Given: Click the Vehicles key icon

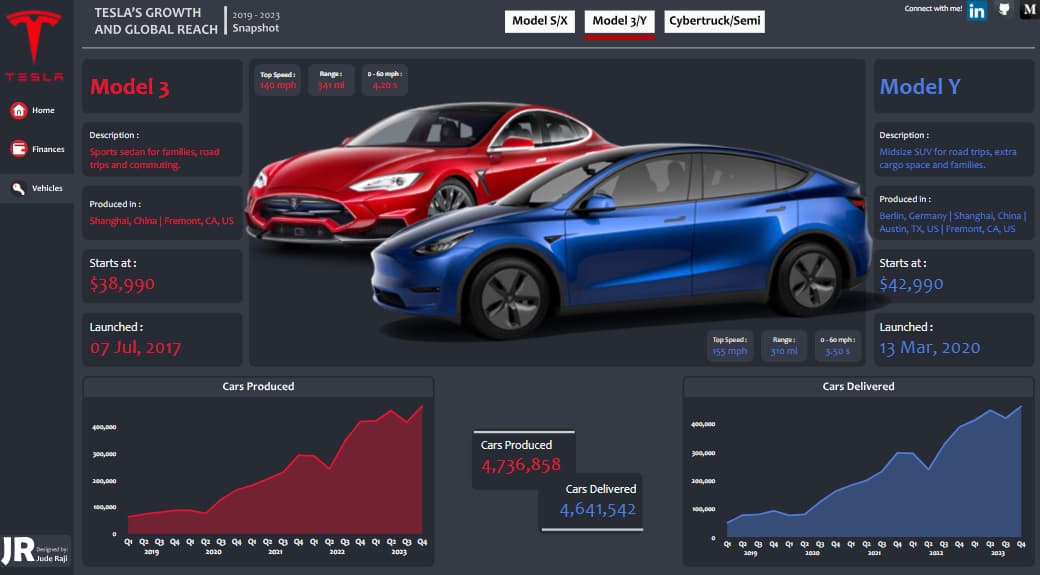Looking at the screenshot, I should coord(19,188).
